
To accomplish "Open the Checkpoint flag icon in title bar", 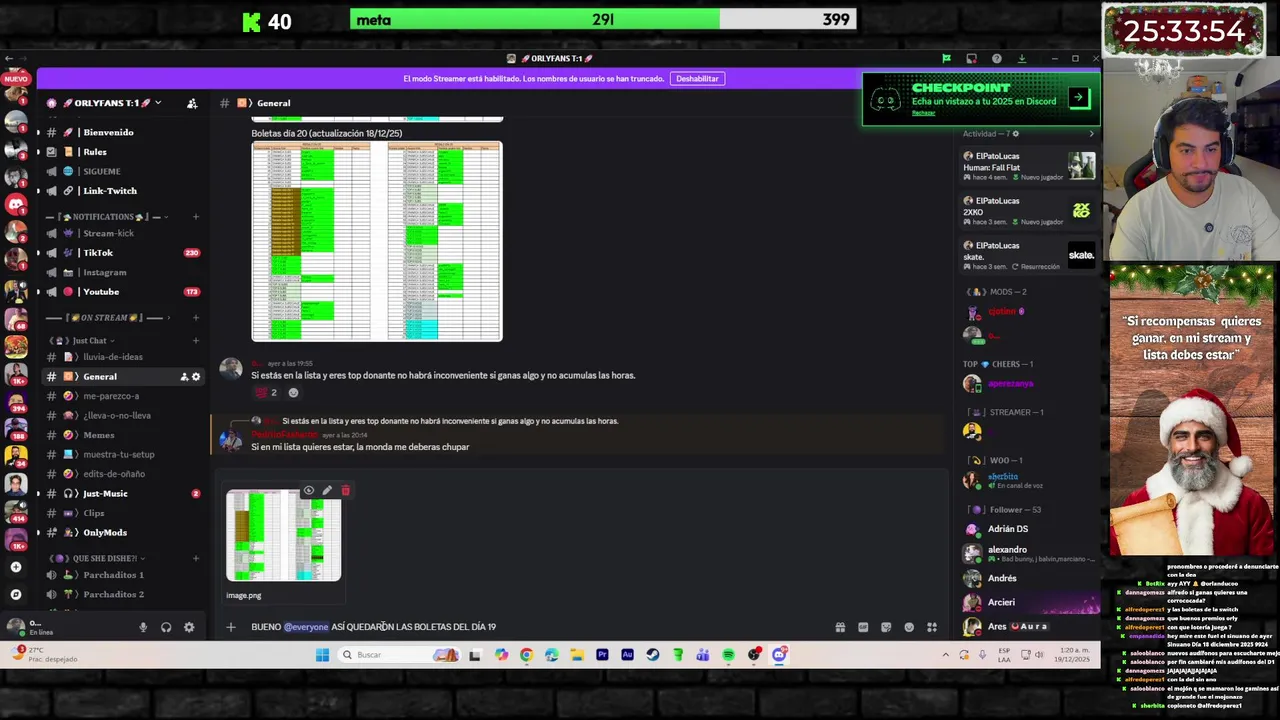I will point(946,58).
